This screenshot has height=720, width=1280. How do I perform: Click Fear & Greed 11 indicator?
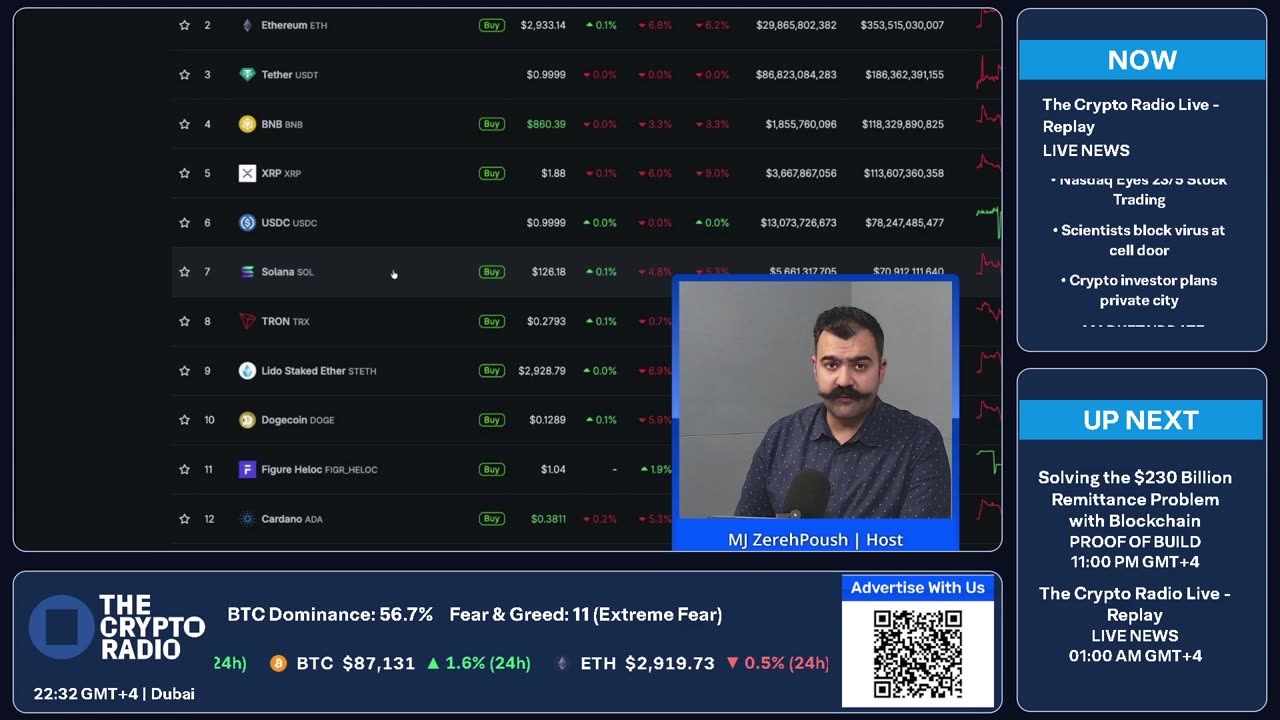pyautogui.click(x=586, y=615)
